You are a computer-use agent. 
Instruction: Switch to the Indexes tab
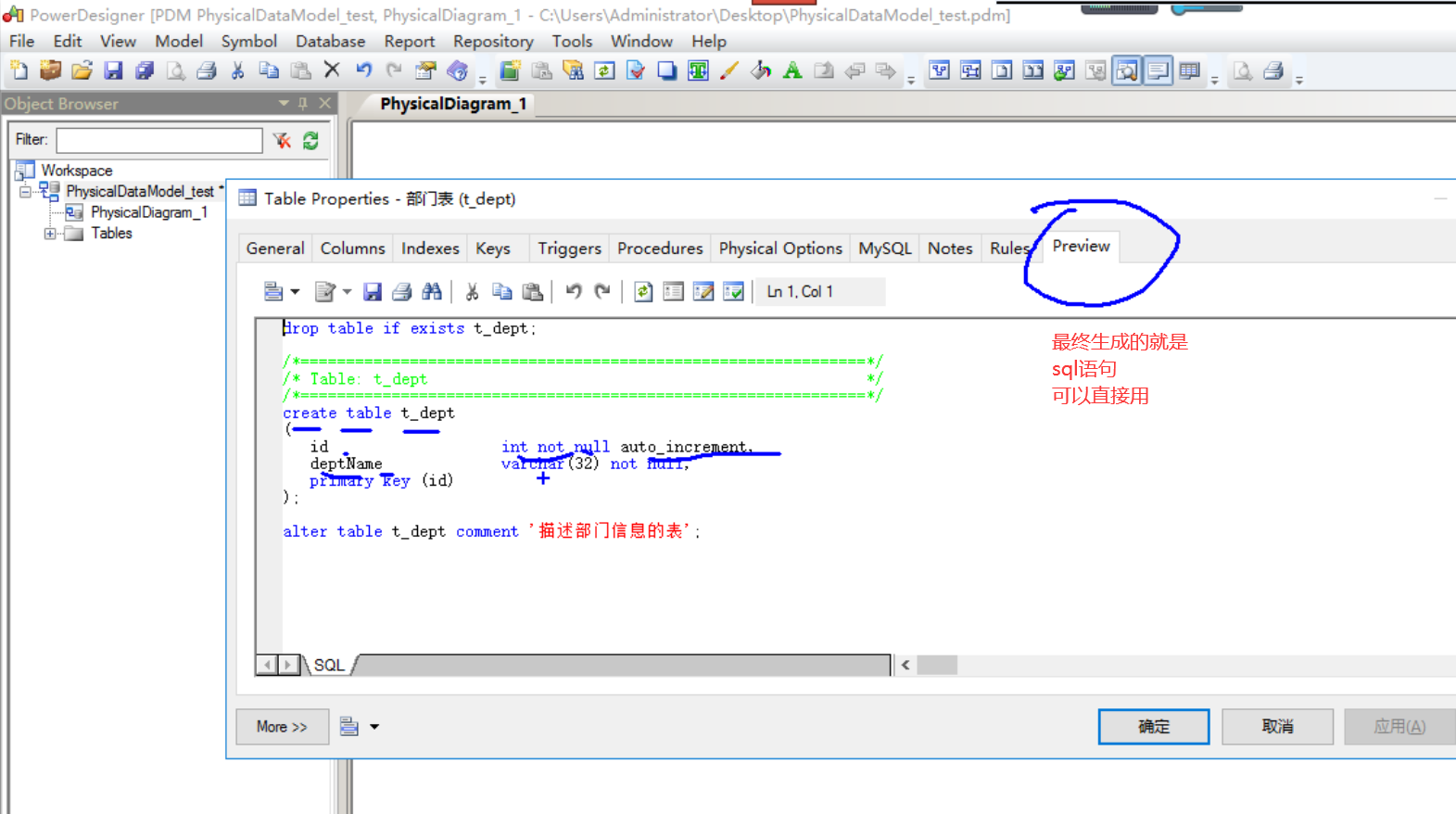[x=430, y=248]
